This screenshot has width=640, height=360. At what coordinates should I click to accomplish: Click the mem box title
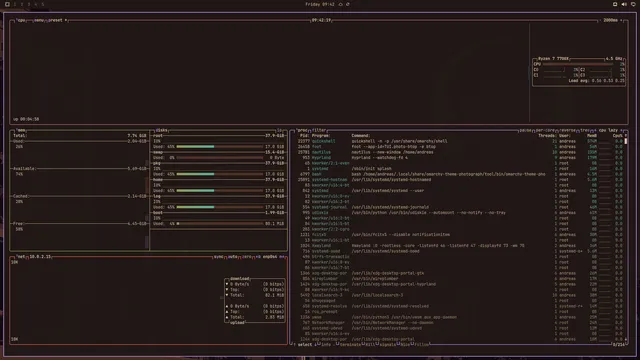pyautogui.click(x=21, y=130)
